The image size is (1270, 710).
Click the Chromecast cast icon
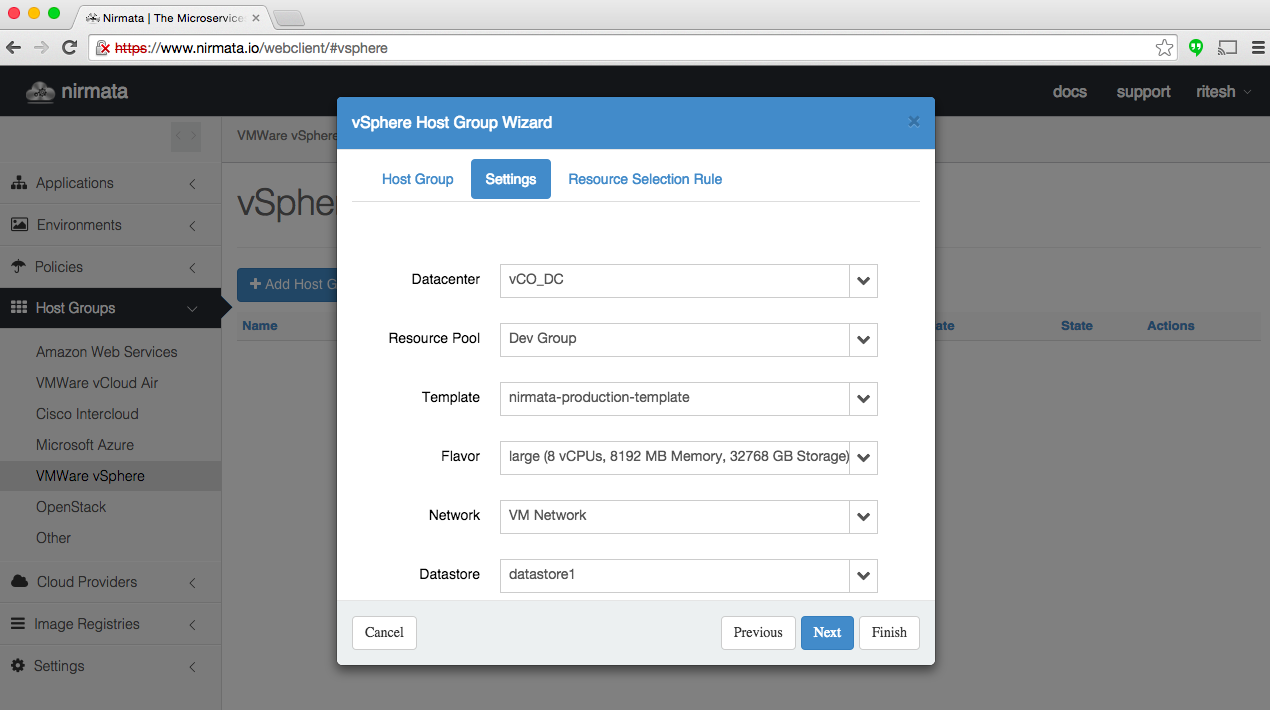1228,47
